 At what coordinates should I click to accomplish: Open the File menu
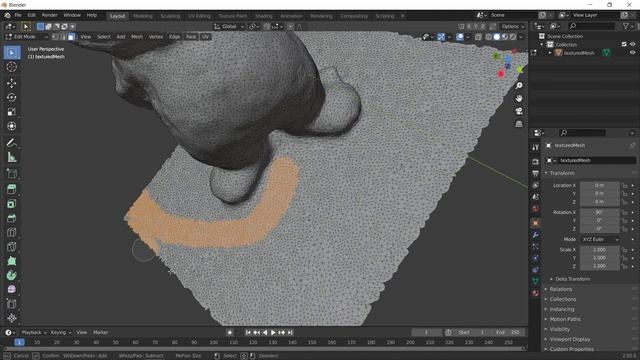18,16
